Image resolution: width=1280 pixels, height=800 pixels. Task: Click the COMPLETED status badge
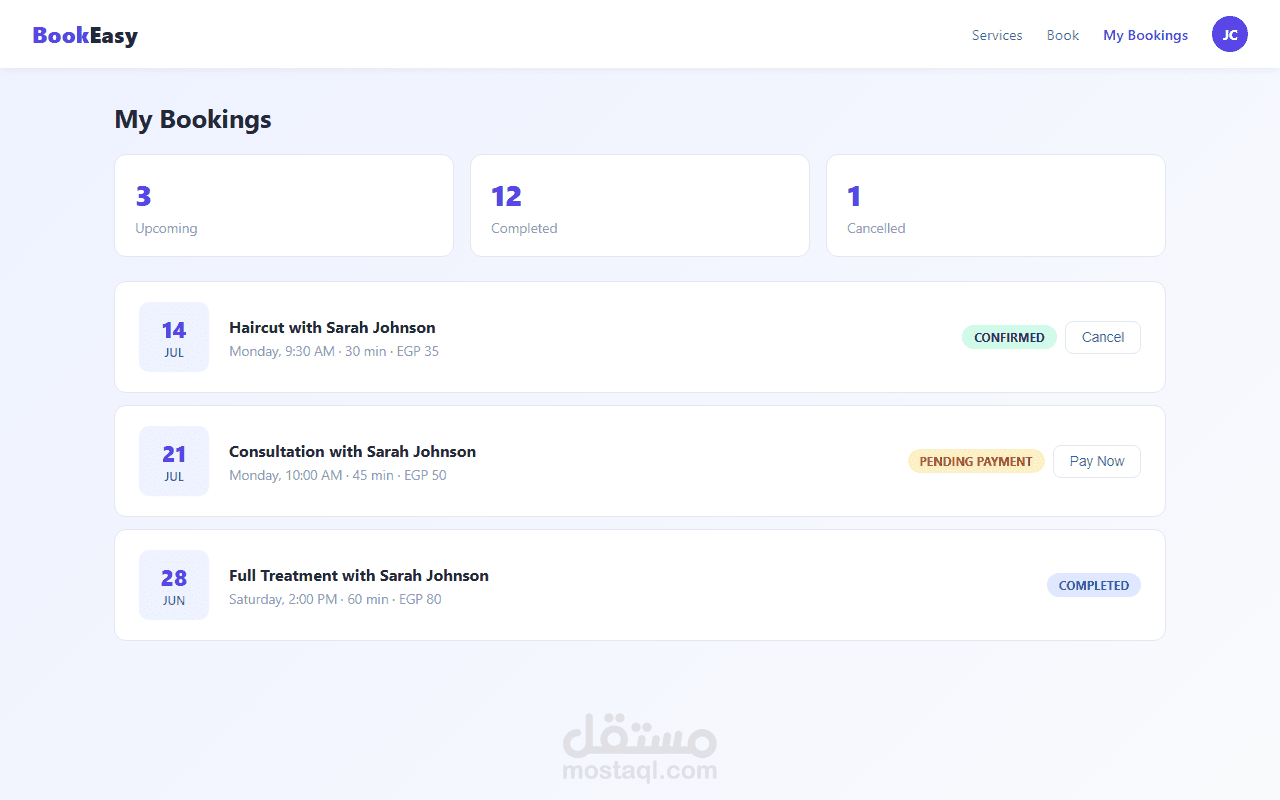[1094, 585]
